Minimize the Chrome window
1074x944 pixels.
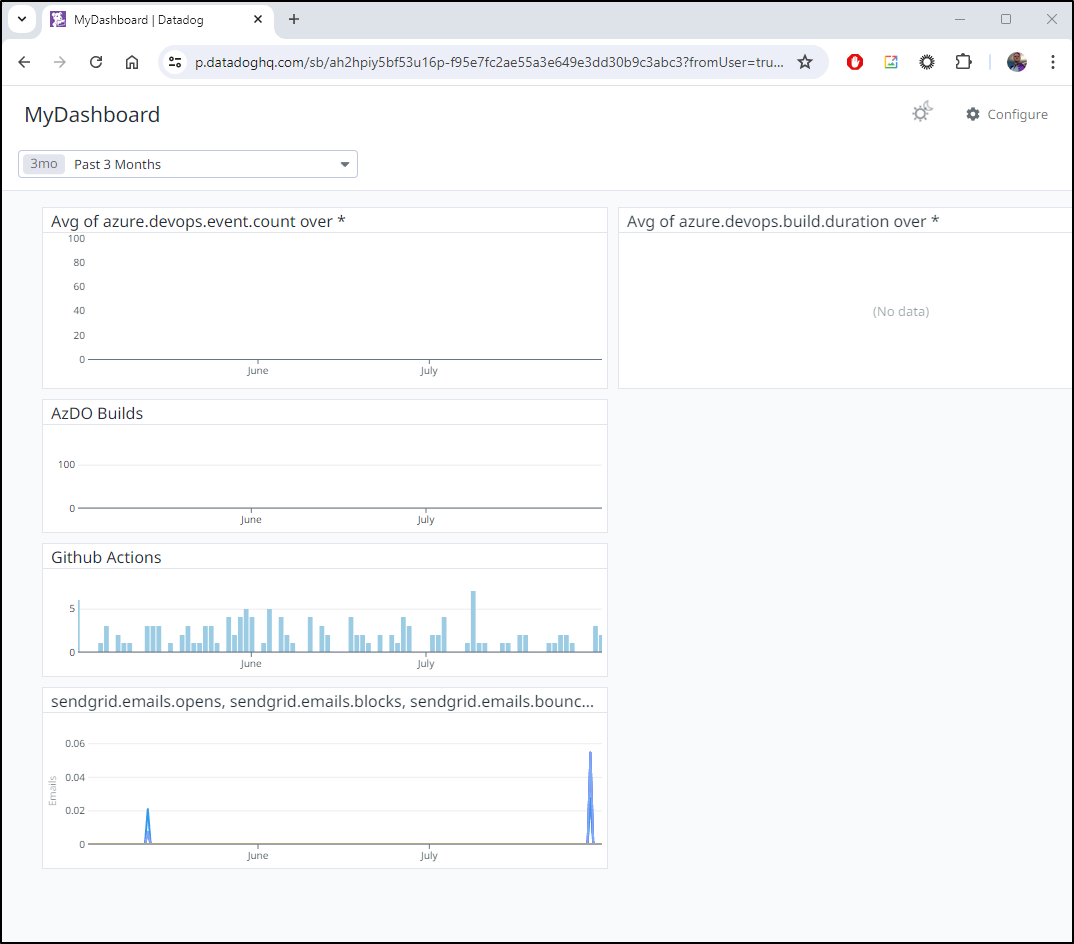[960, 19]
